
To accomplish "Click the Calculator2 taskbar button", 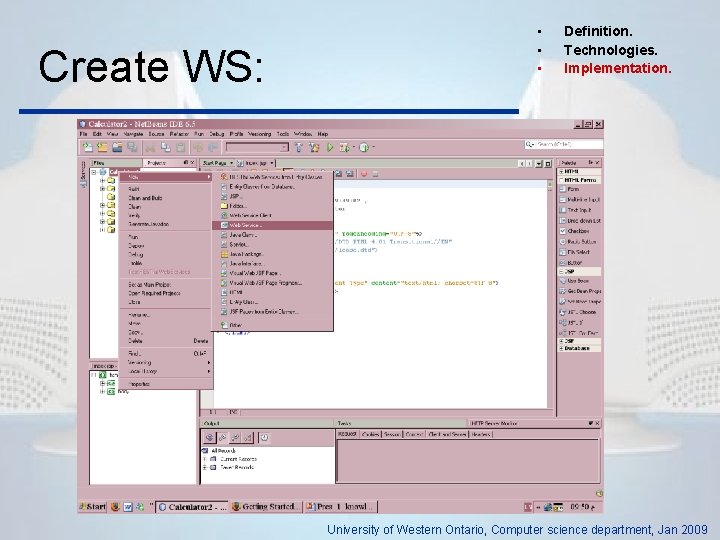I will click(192, 507).
